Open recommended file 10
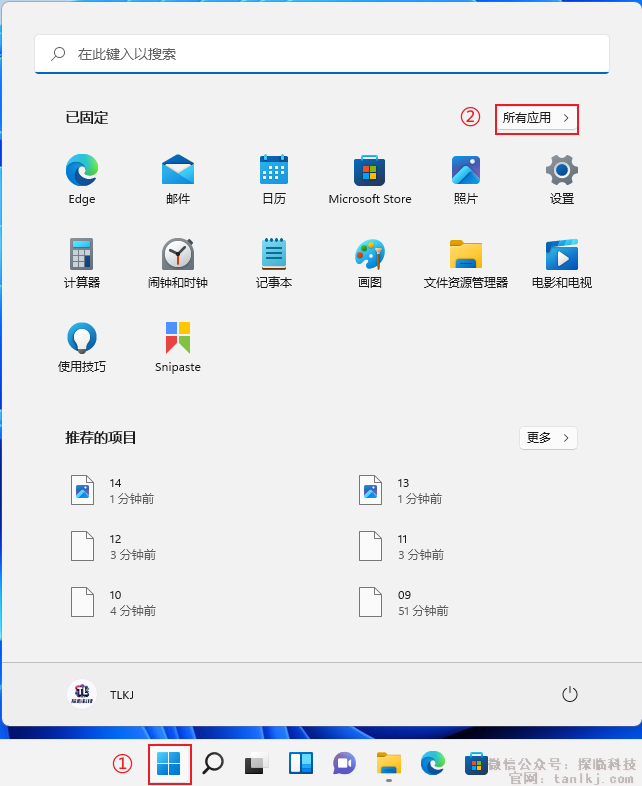The height and width of the screenshot is (786, 642). point(114,603)
